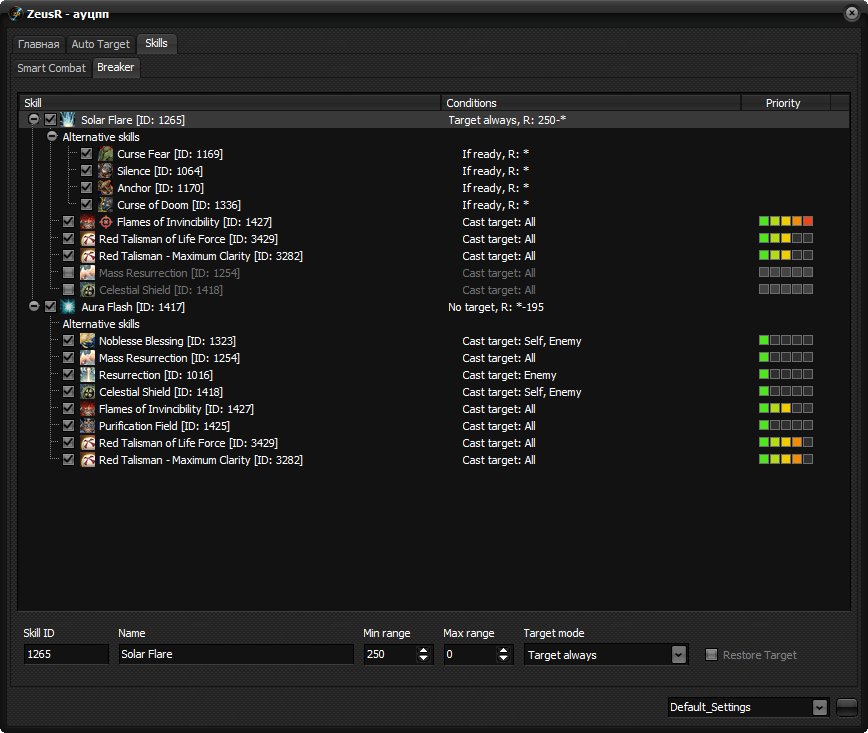The width and height of the screenshot is (868, 733).
Task: Click the Name field containing Solar Flare
Action: (x=236, y=654)
